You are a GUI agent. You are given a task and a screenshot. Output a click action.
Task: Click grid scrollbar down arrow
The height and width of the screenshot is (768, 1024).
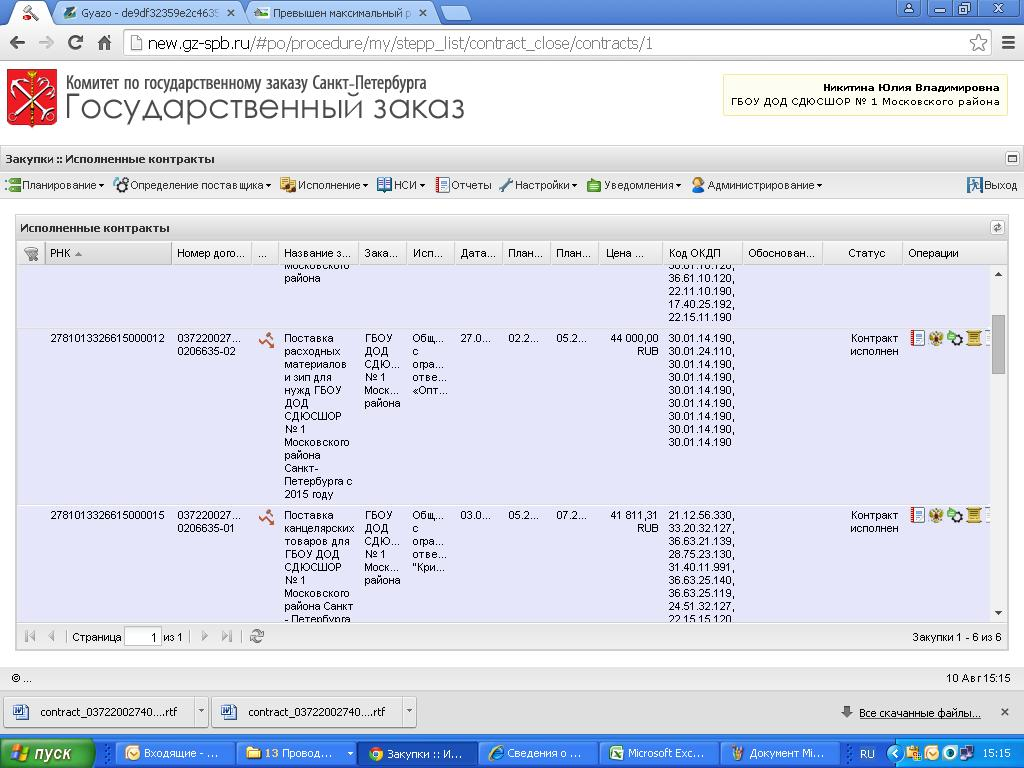click(x=998, y=613)
